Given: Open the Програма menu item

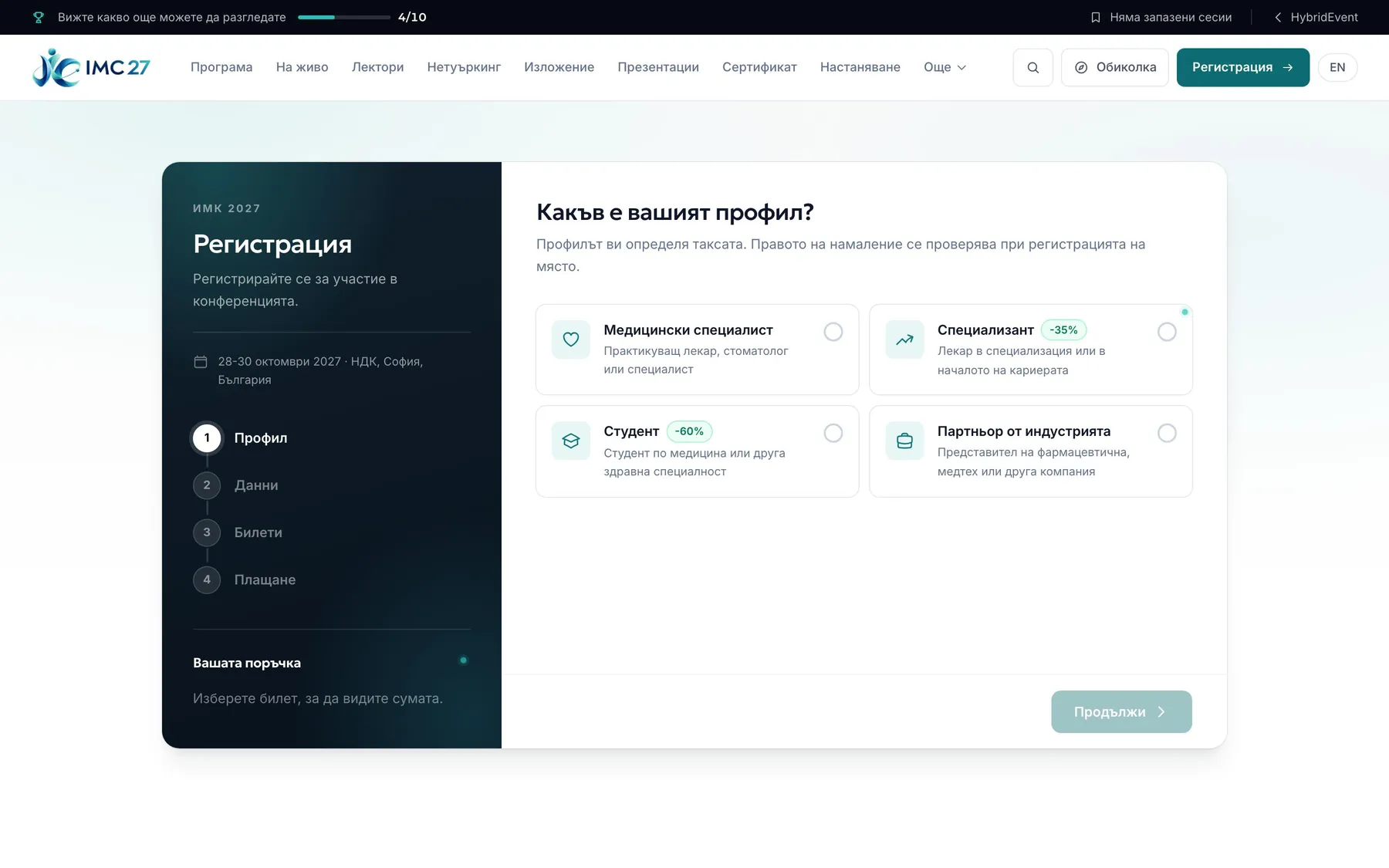Looking at the screenshot, I should (221, 67).
